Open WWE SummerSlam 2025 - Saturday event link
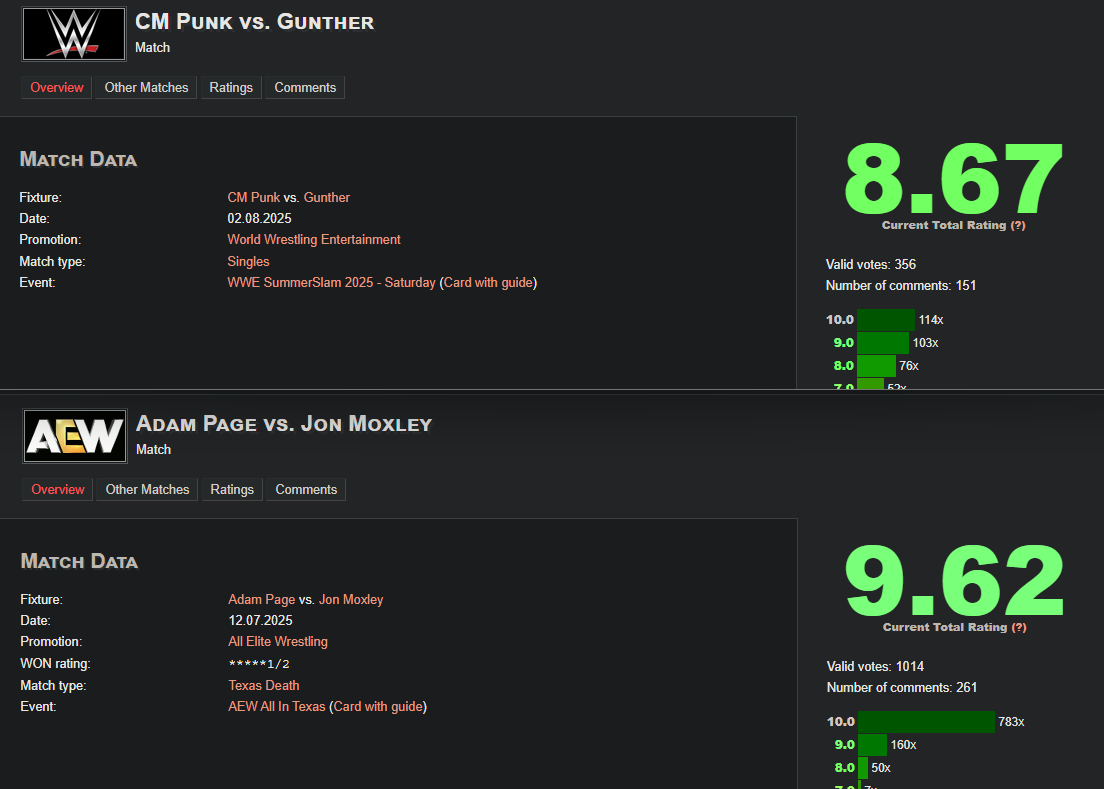 tap(332, 283)
